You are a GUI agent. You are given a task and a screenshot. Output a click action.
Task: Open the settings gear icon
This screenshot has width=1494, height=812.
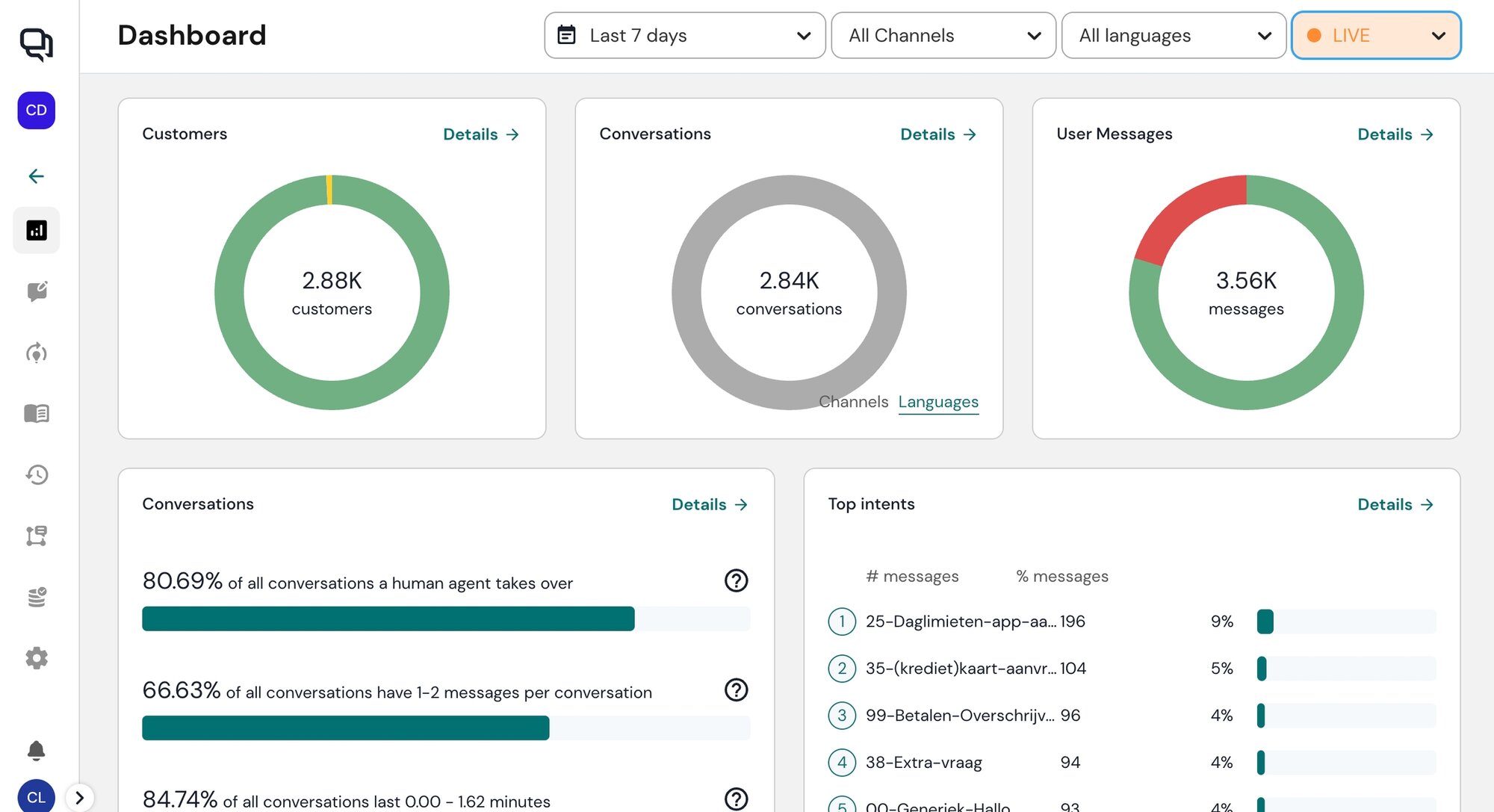coord(36,658)
